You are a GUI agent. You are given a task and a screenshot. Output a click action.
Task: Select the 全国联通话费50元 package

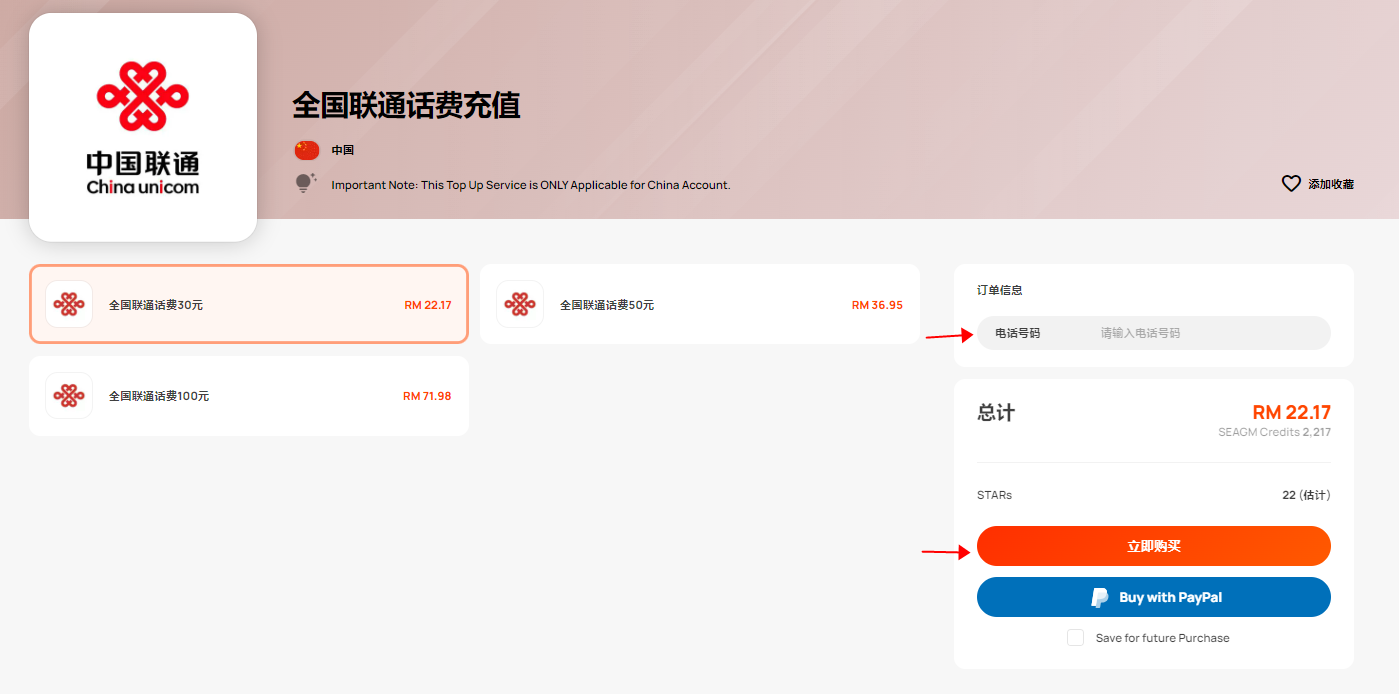click(x=700, y=304)
